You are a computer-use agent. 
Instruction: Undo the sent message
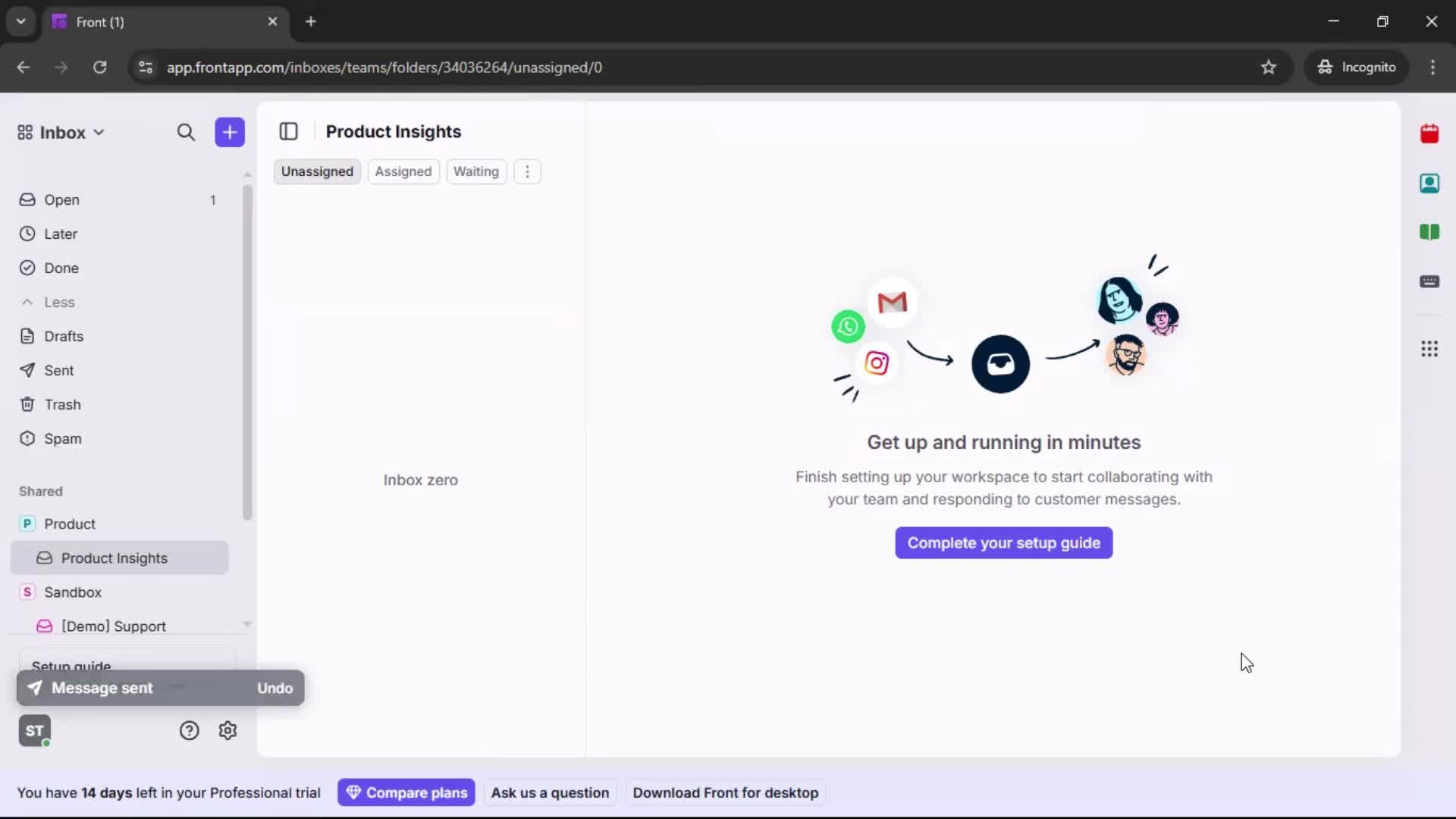pyautogui.click(x=275, y=688)
